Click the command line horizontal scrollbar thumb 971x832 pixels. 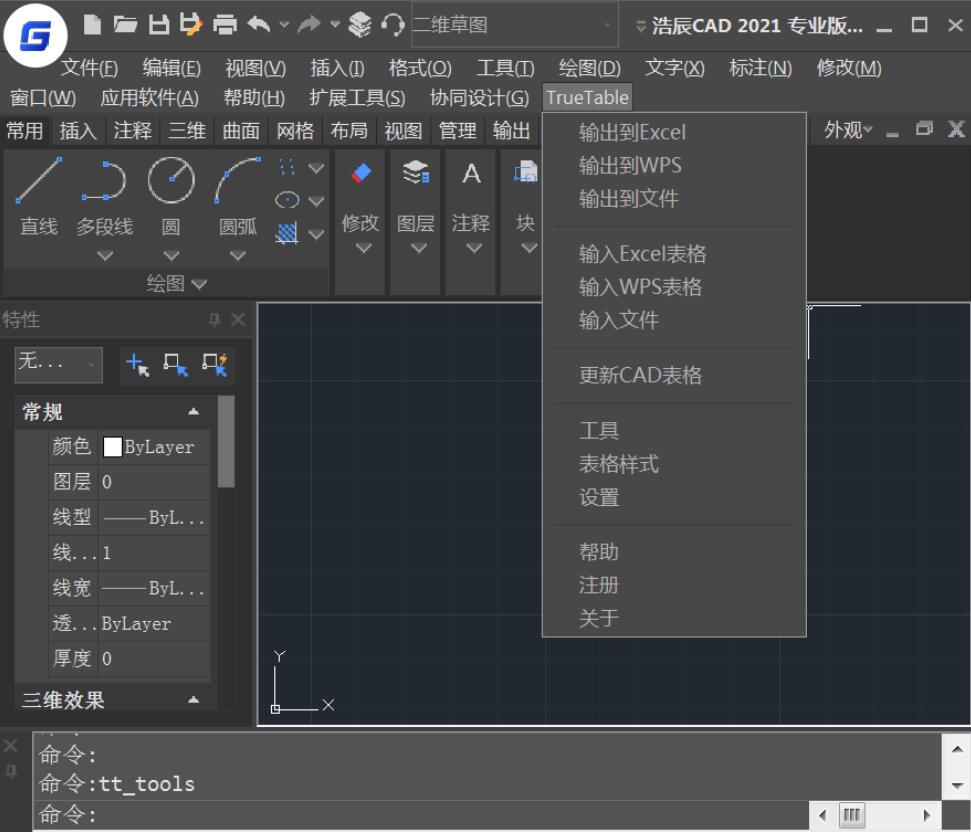852,815
